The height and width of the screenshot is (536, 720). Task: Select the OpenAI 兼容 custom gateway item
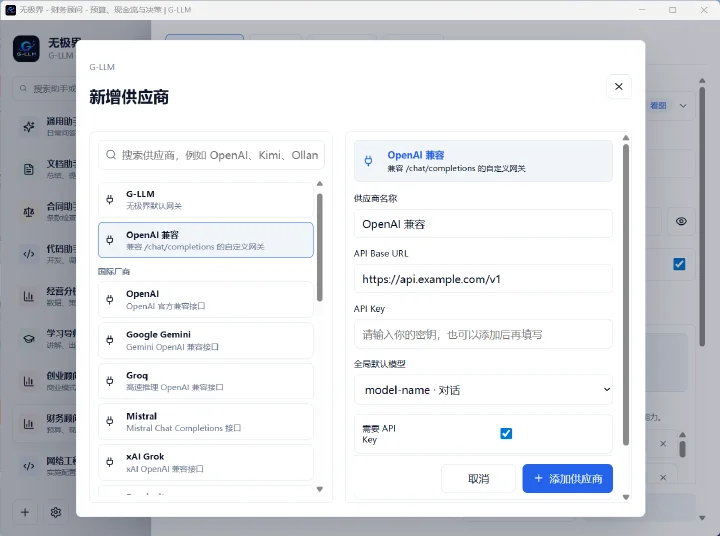(x=206, y=240)
